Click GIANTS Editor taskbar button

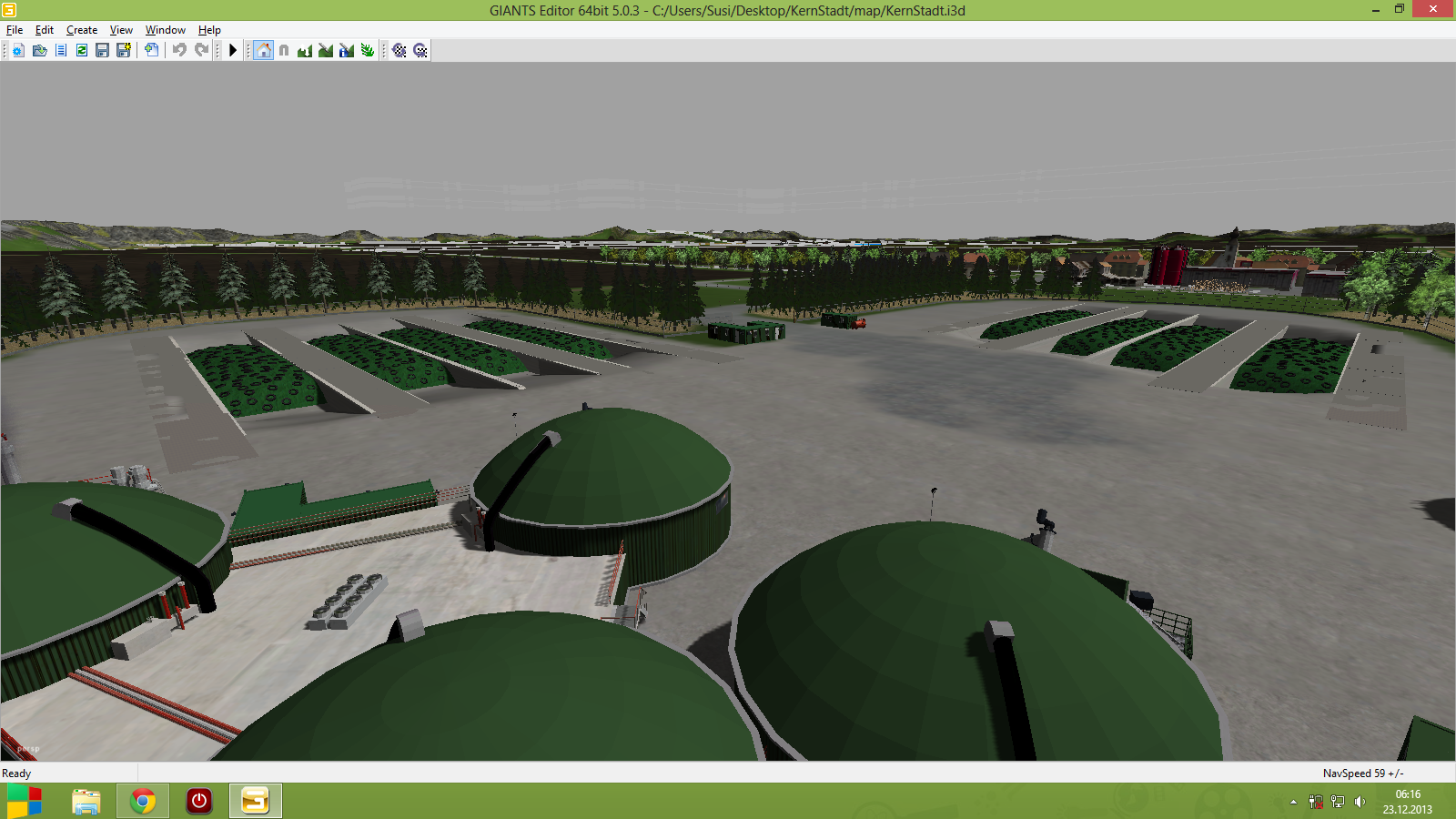click(x=256, y=801)
